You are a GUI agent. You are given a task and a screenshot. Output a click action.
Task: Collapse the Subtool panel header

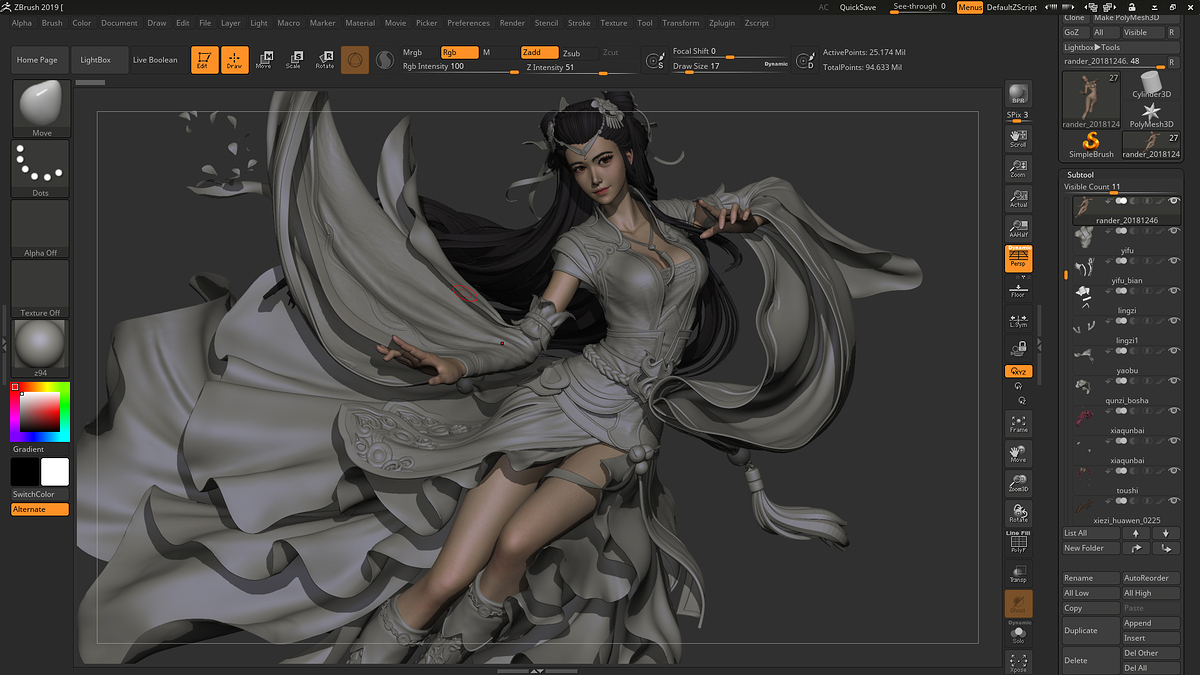[1080, 175]
